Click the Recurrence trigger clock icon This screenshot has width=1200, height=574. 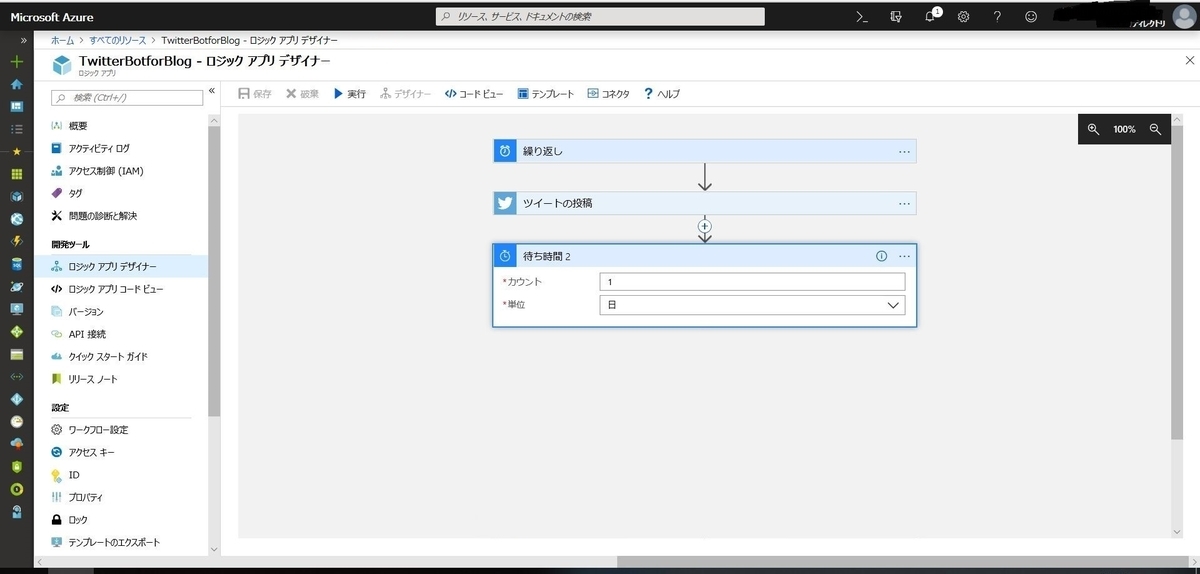pyautogui.click(x=505, y=151)
